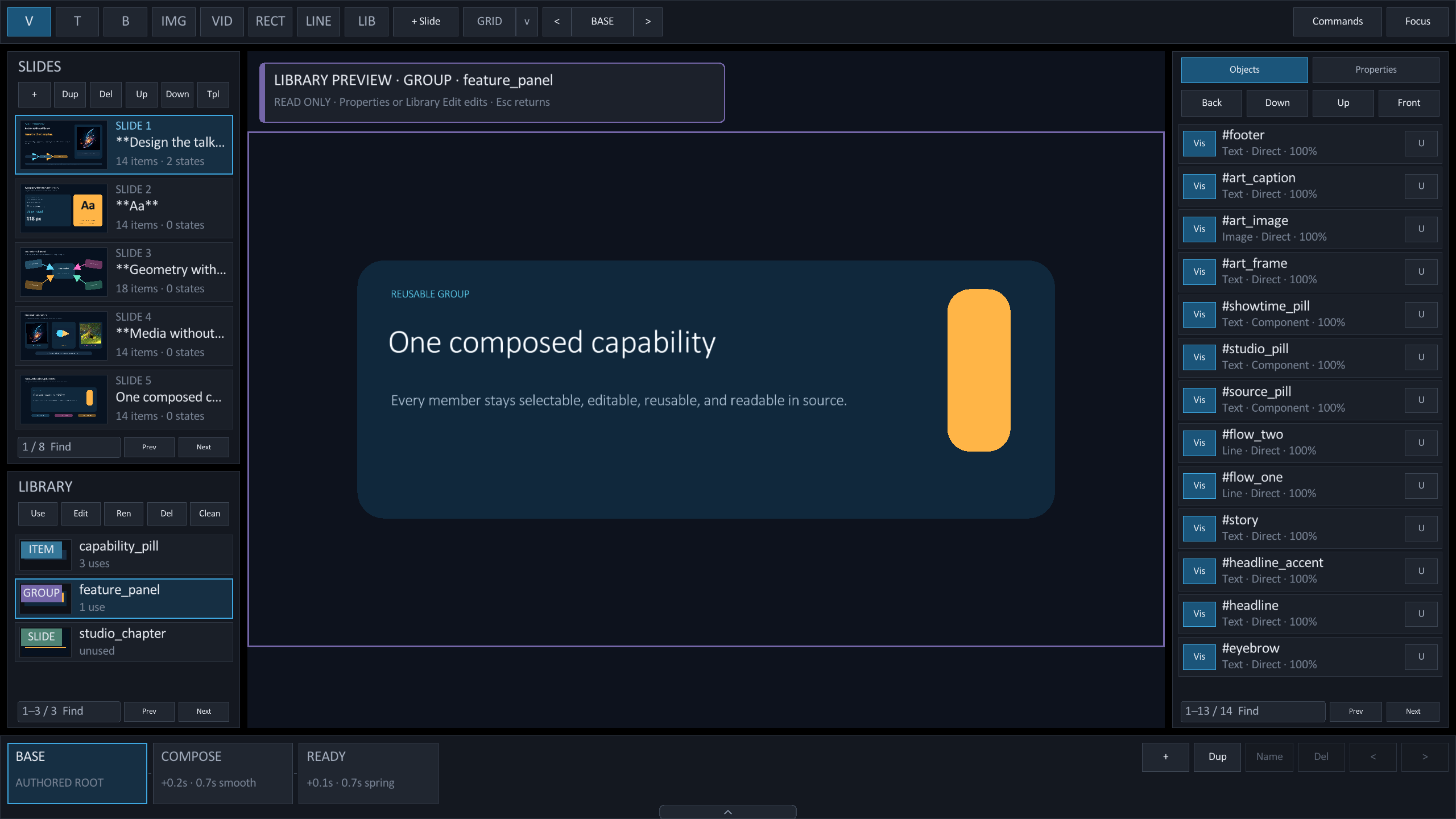Toggle U lock for #story
The width and height of the screenshot is (1456, 819).
(1421, 528)
